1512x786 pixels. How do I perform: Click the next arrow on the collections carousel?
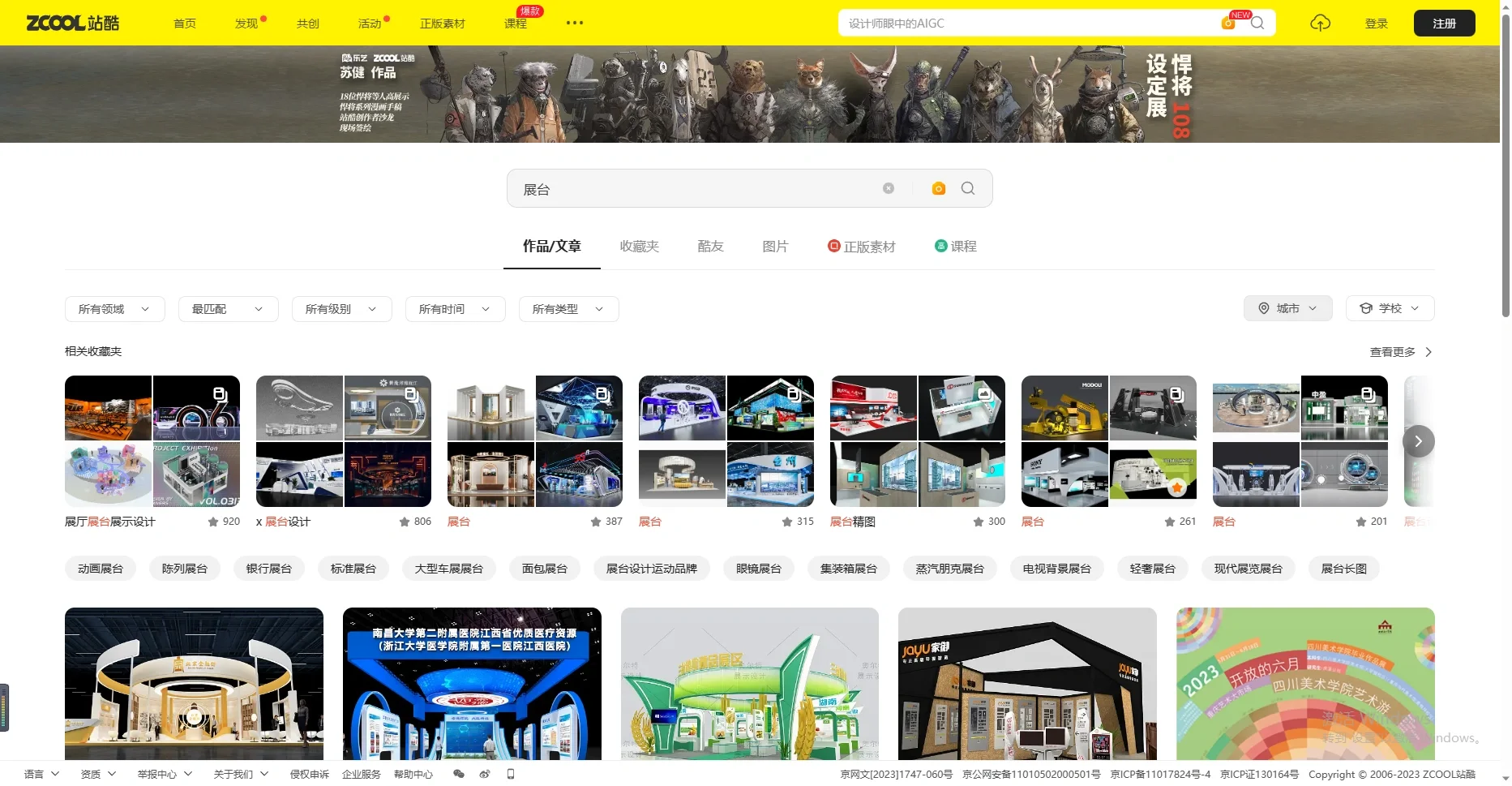1419,441
